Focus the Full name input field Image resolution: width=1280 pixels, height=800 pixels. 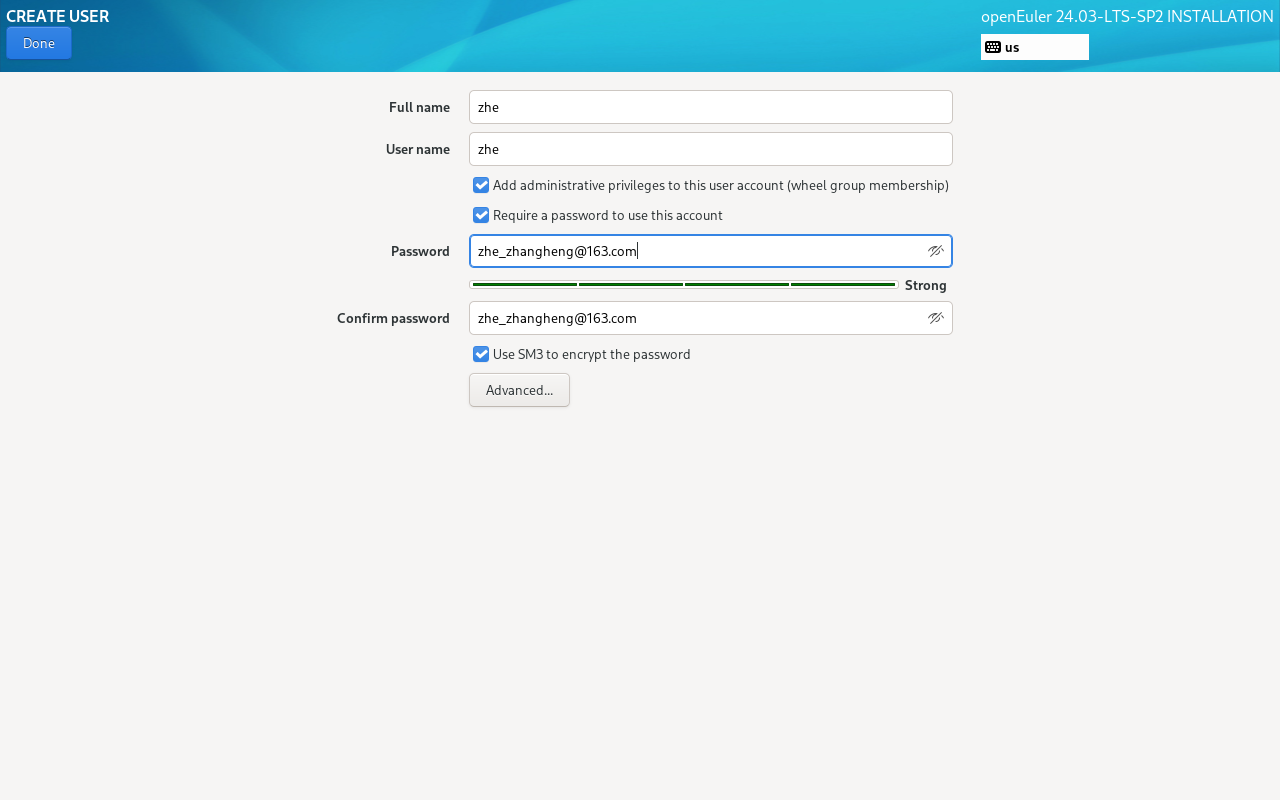click(x=710, y=107)
